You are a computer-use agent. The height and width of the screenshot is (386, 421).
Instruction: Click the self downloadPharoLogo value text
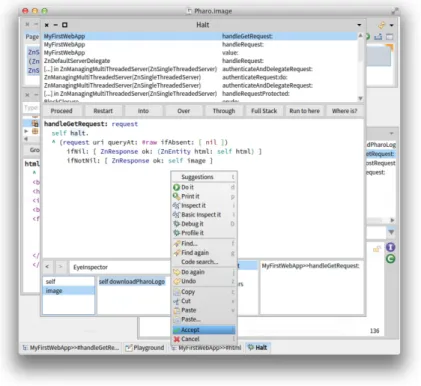(132, 282)
